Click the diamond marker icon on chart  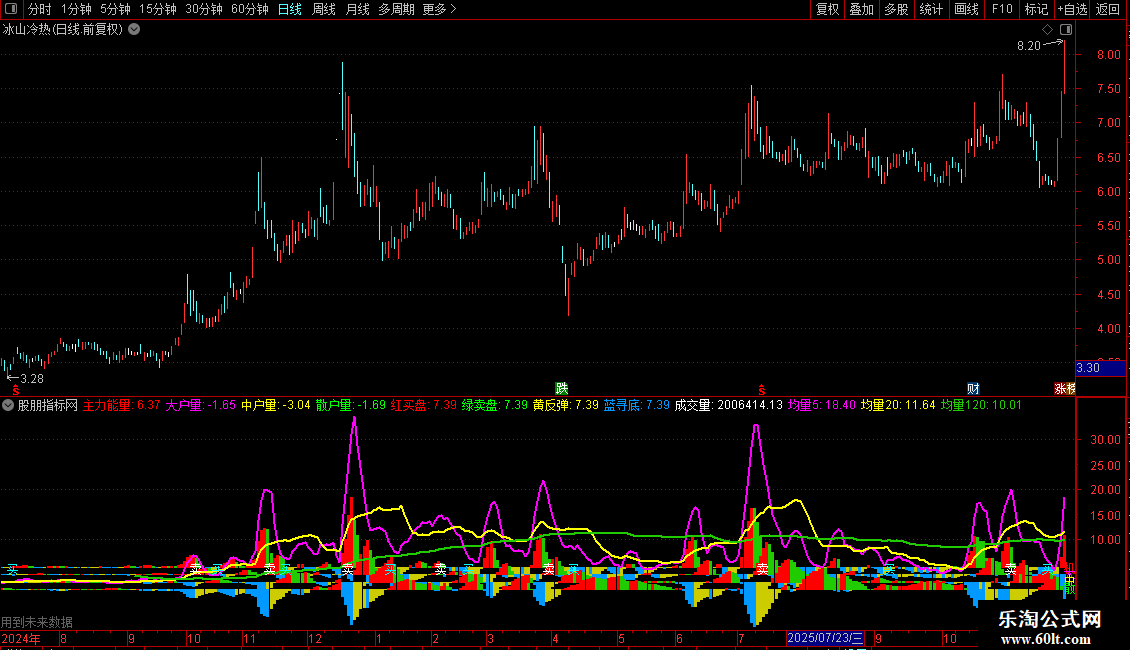click(x=1047, y=30)
